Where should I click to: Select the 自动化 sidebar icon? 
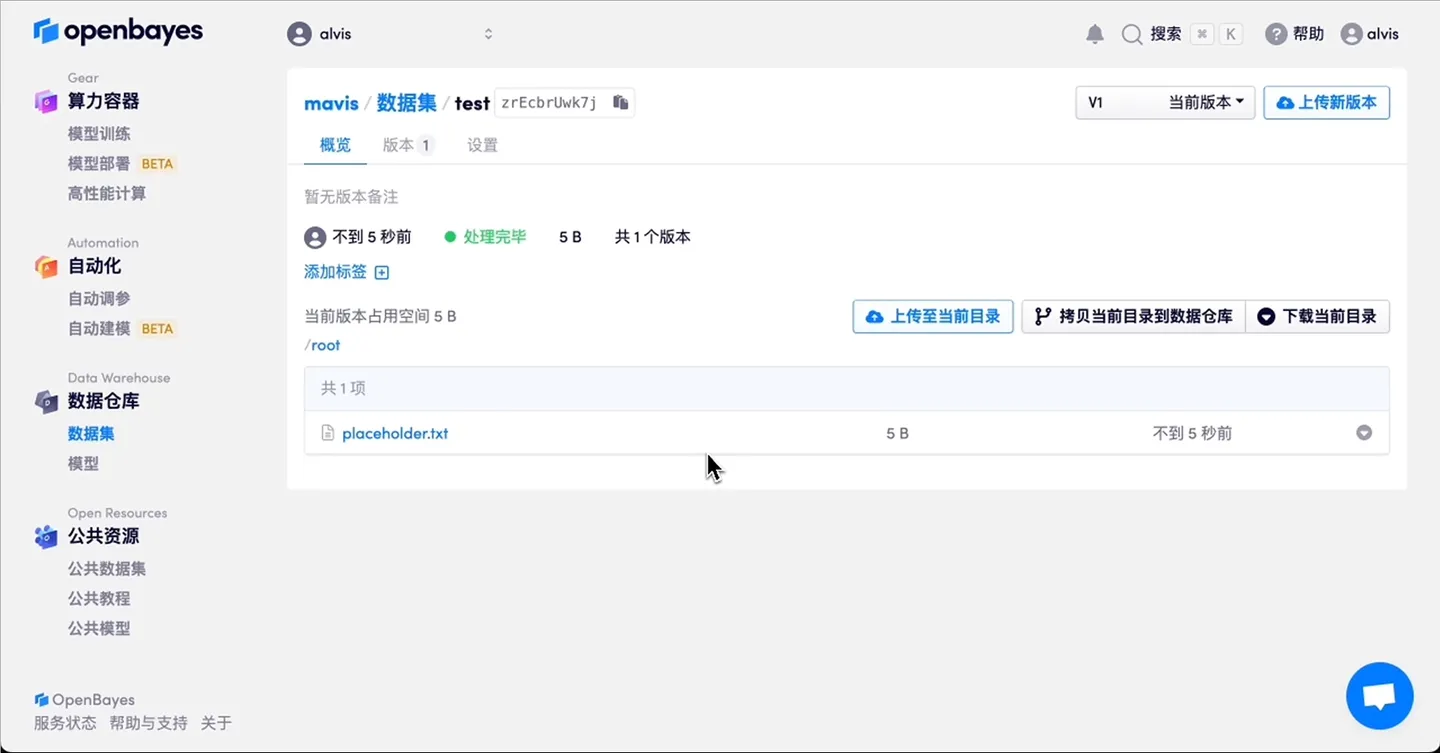point(46,266)
